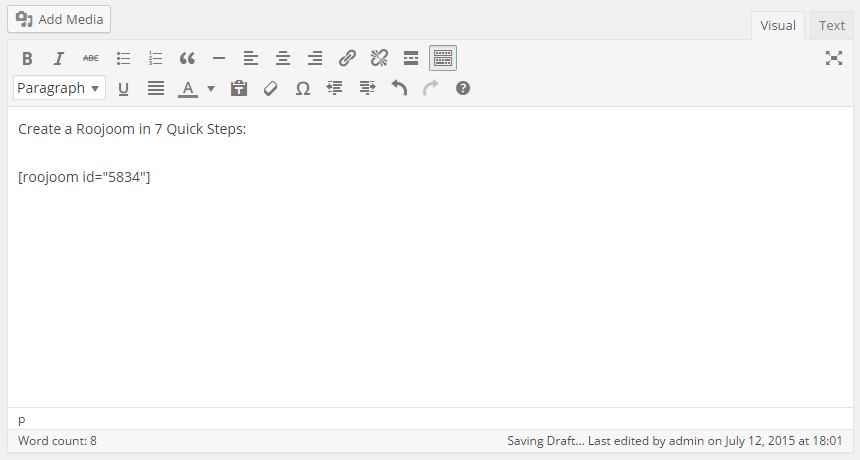
Task: Undo the last action
Action: [x=399, y=88]
